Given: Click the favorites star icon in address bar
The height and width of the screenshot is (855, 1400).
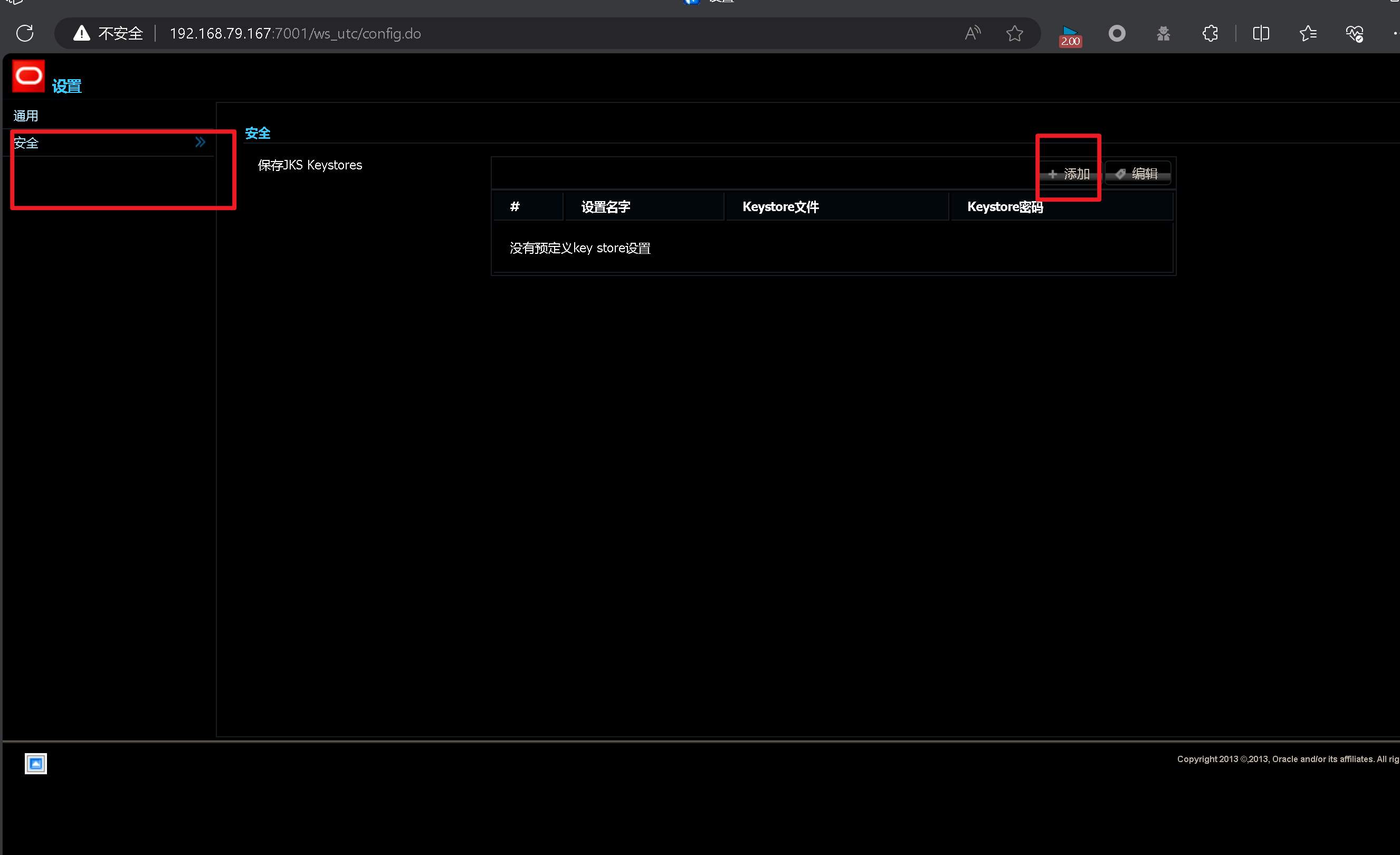Looking at the screenshot, I should click(x=1014, y=34).
